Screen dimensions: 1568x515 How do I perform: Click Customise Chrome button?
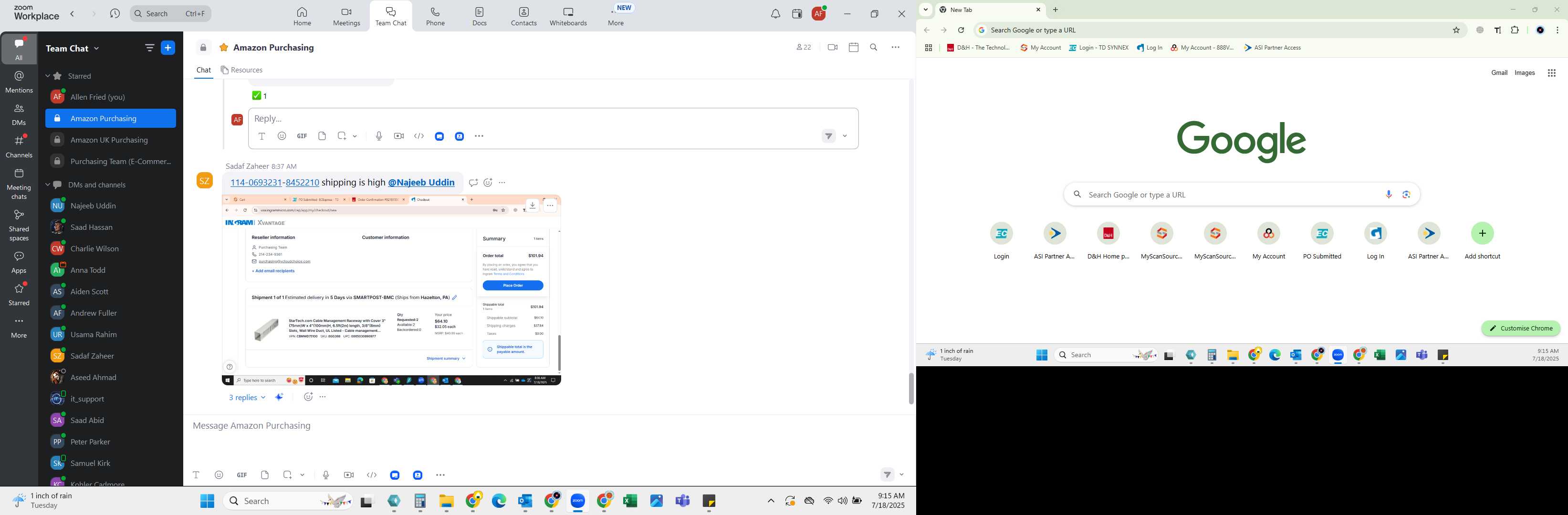1521,329
